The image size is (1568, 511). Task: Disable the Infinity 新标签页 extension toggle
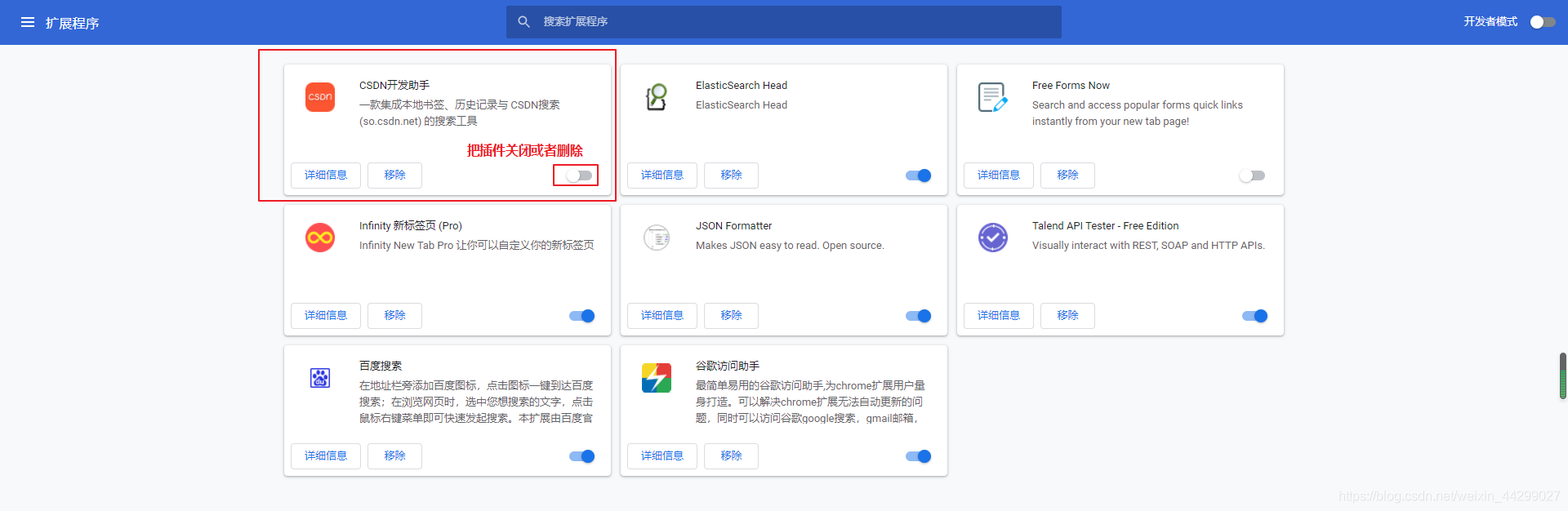click(x=582, y=316)
